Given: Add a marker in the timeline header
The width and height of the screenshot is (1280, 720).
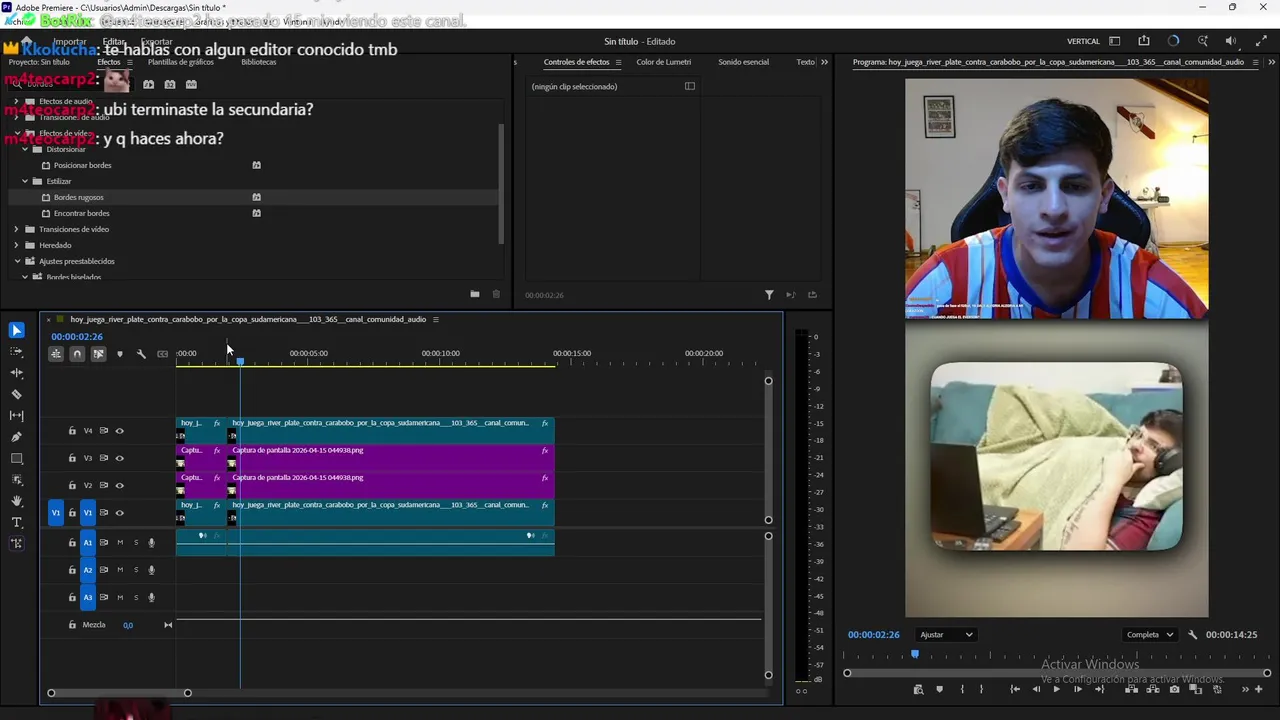Looking at the screenshot, I should point(120,354).
